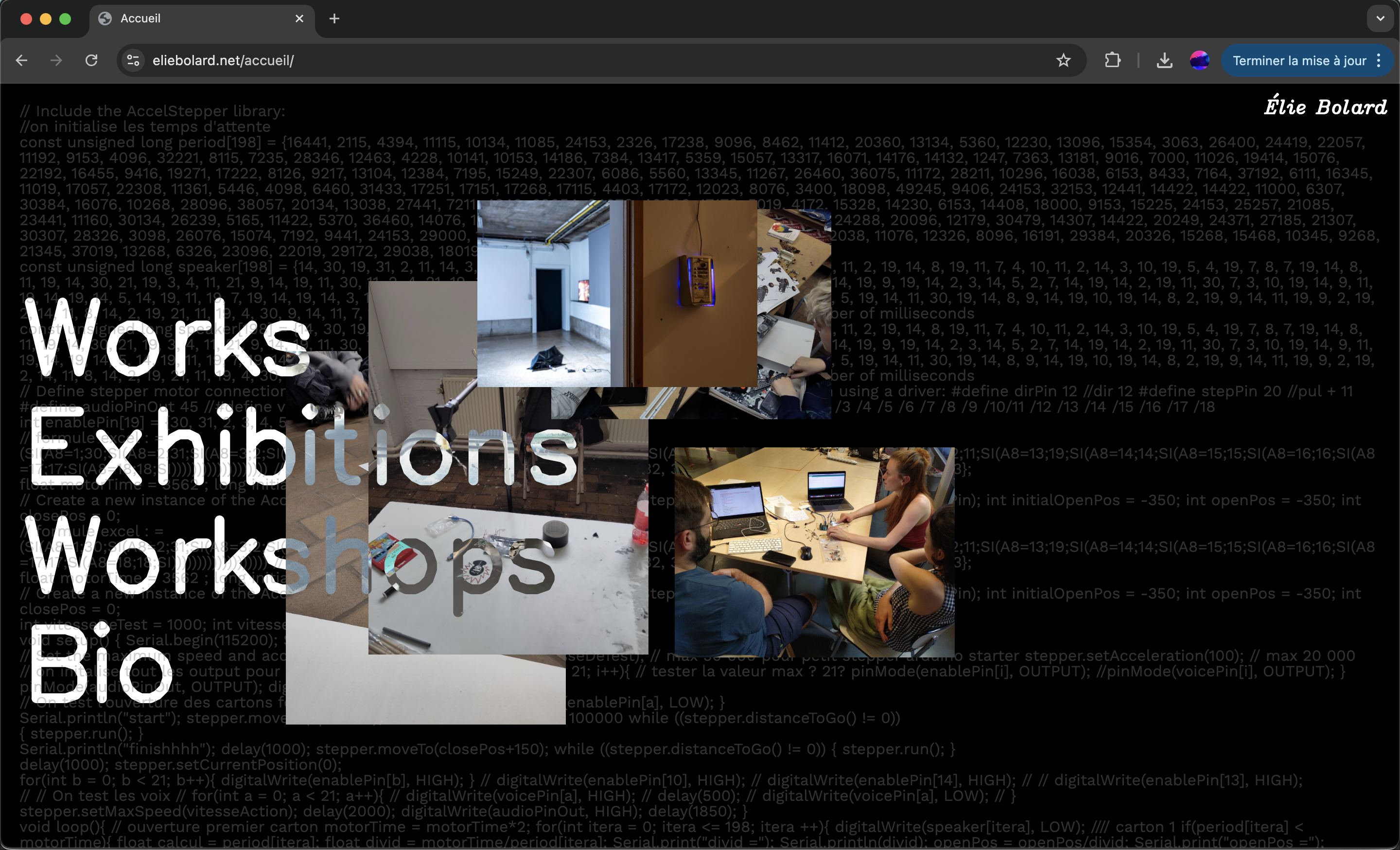Image resolution: width=1400 pixels, height=850 pixels.
Task: Open Chrome three-dot menu
Action: tap(1379, 60)
